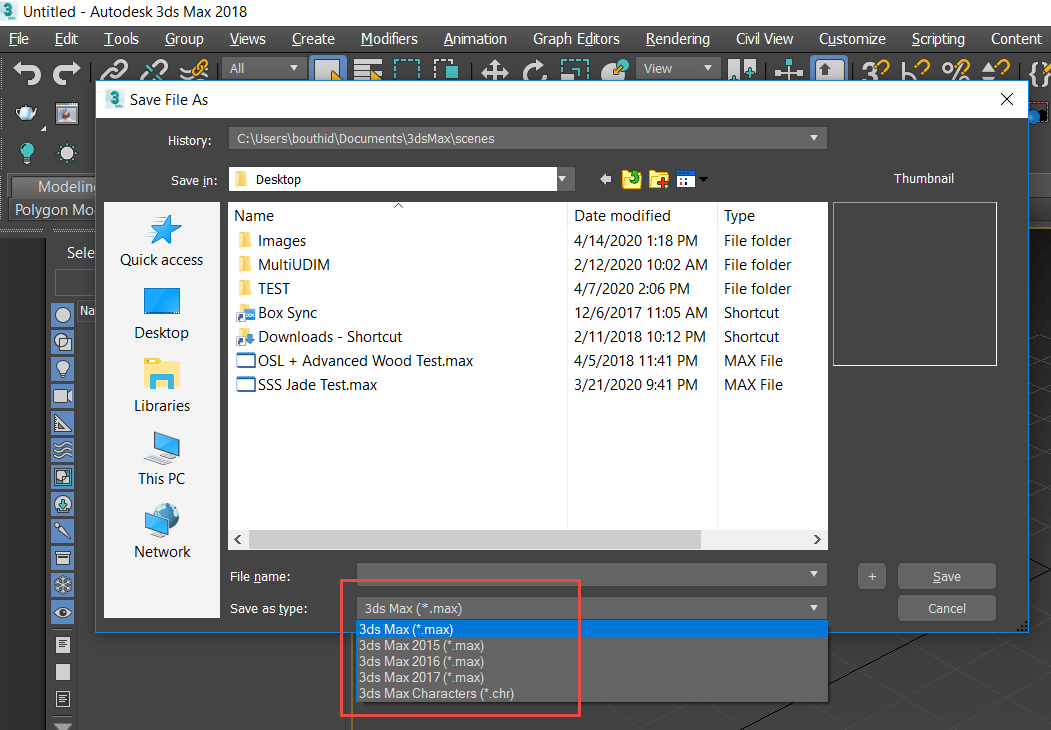Choose 3ds Max 2016 (*.max) file type
Viewport: 1051px width, 730px height.
421,661
